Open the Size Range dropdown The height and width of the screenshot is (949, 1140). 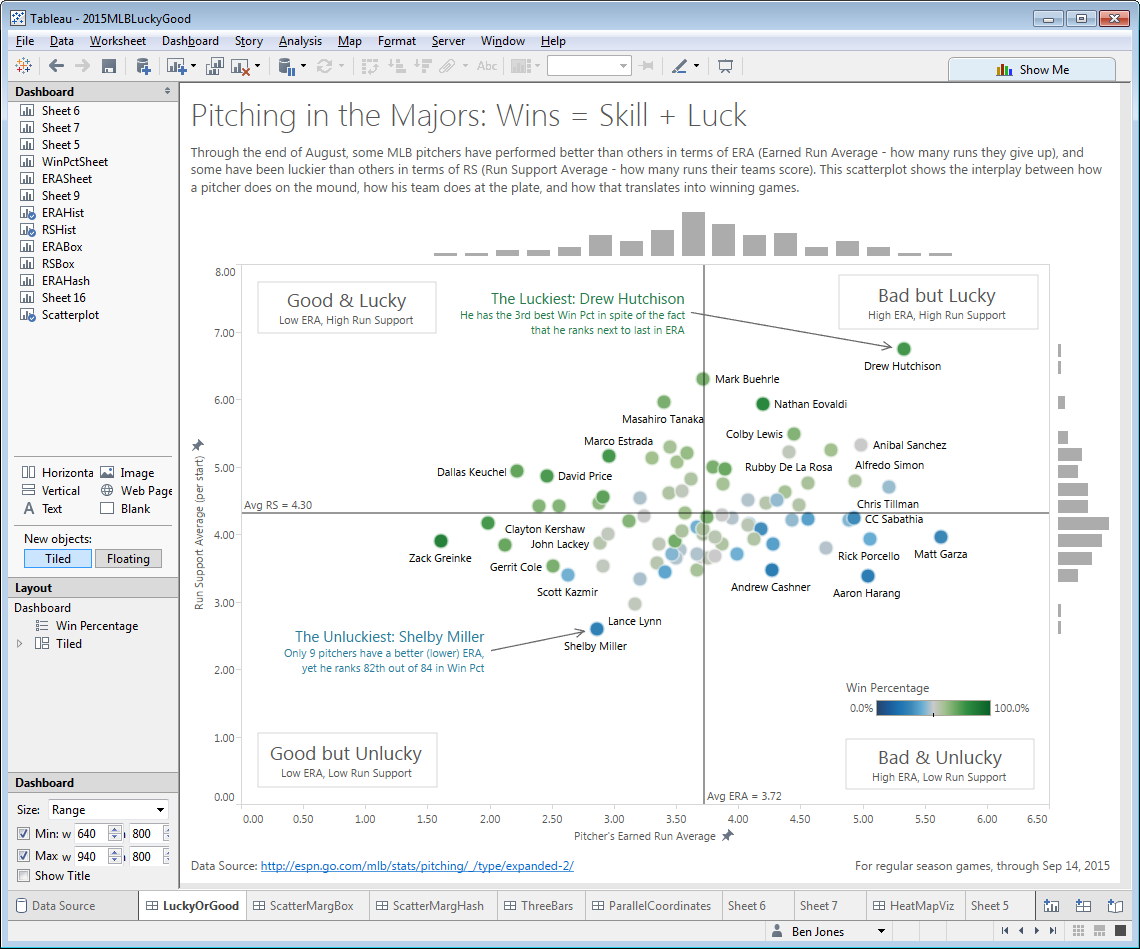point(108,810)
